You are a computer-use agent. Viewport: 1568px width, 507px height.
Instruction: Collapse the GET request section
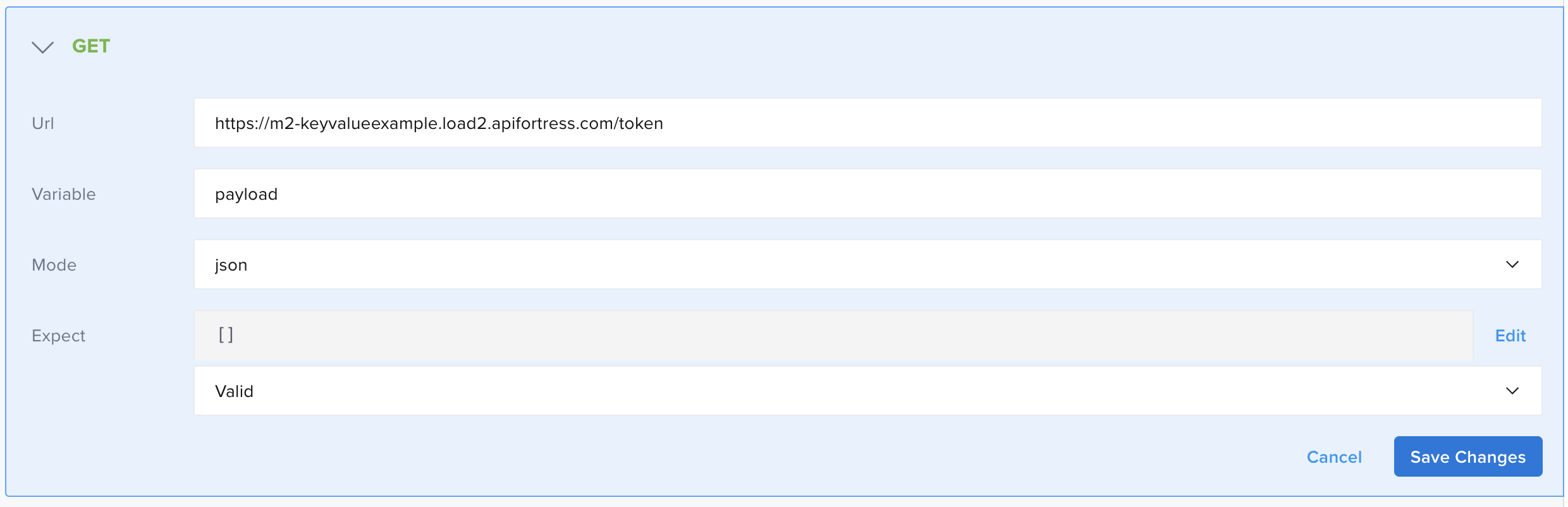point(43,46)
